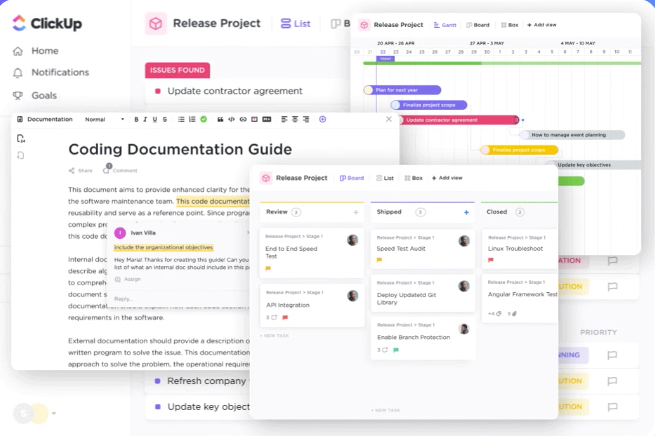Click Assign in Ivan Villa's comment
This screenshot has width=655, height=436.
pyautogui.click(x=128, y=279)
